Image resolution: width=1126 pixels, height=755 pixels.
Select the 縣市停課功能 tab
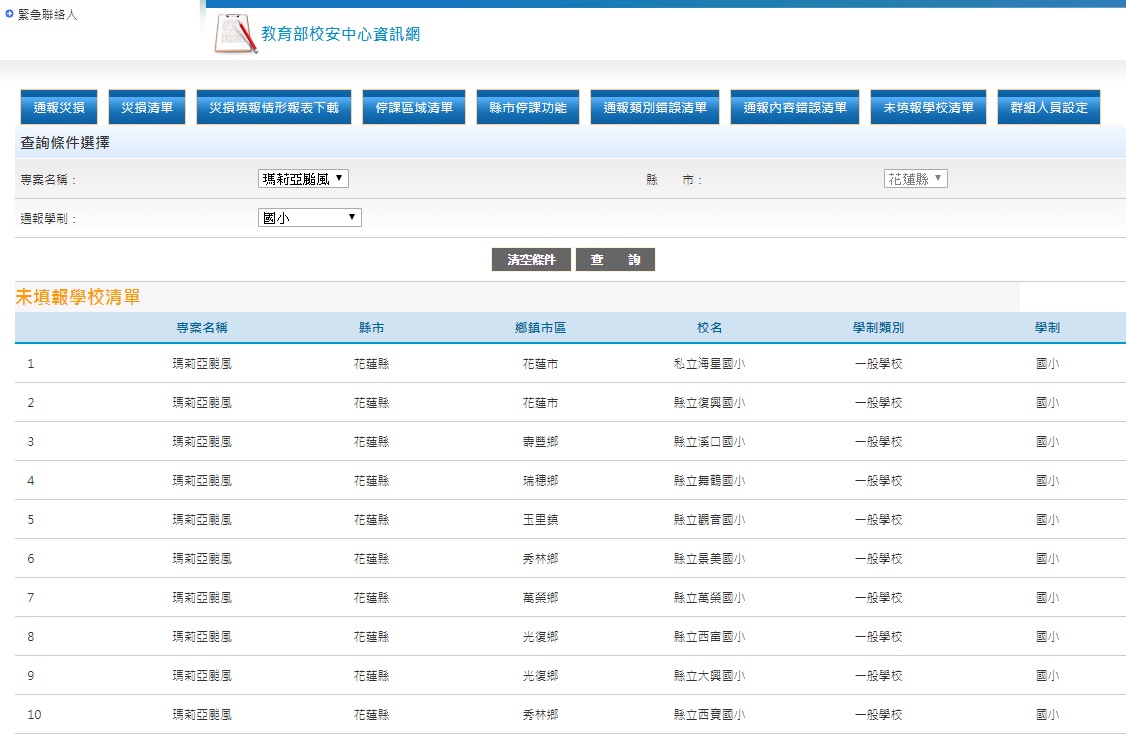pyautogui.click(x=527, y=108)
